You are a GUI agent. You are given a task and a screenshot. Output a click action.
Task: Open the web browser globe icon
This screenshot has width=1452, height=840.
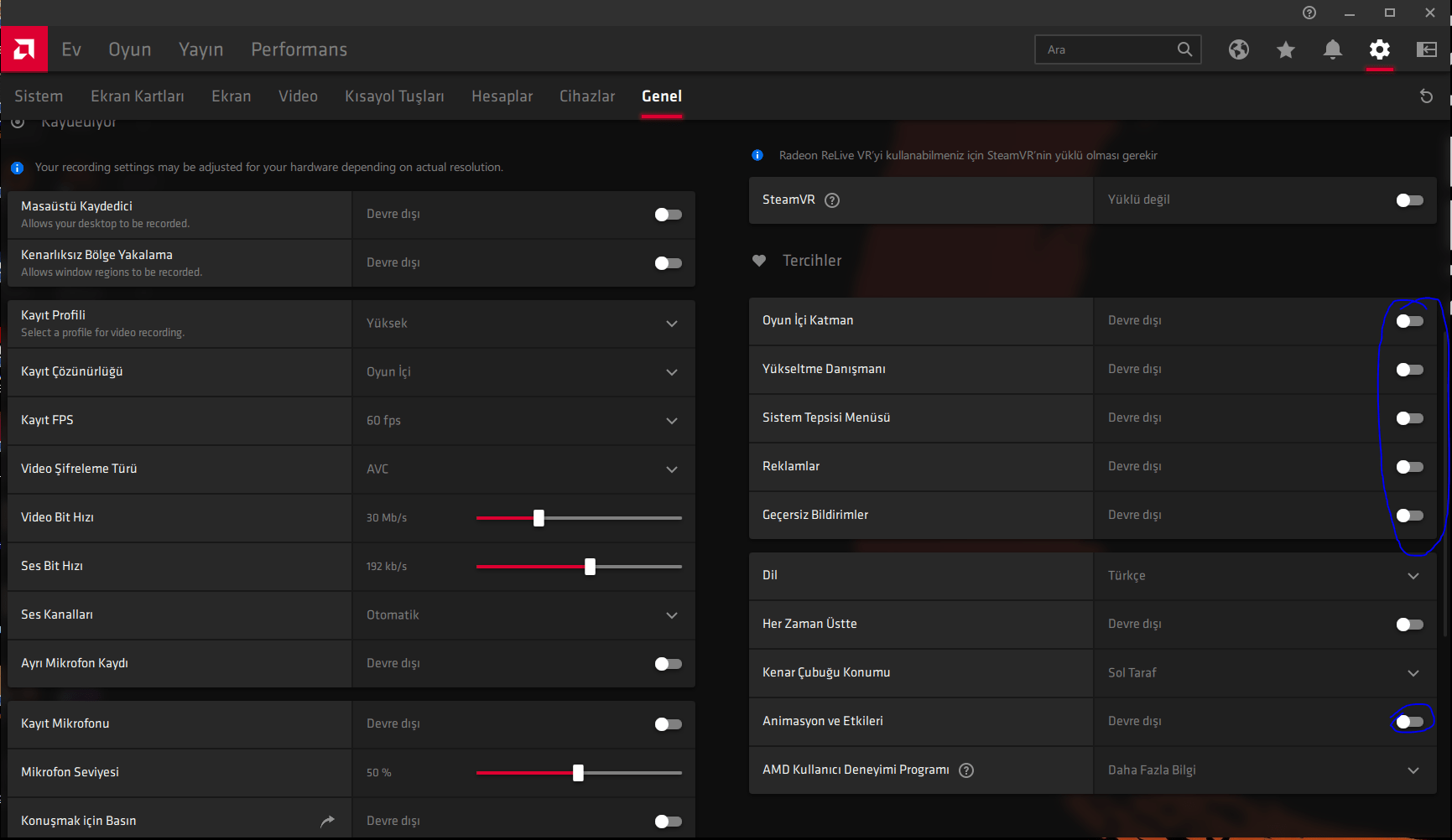[x=1239, y=49]
